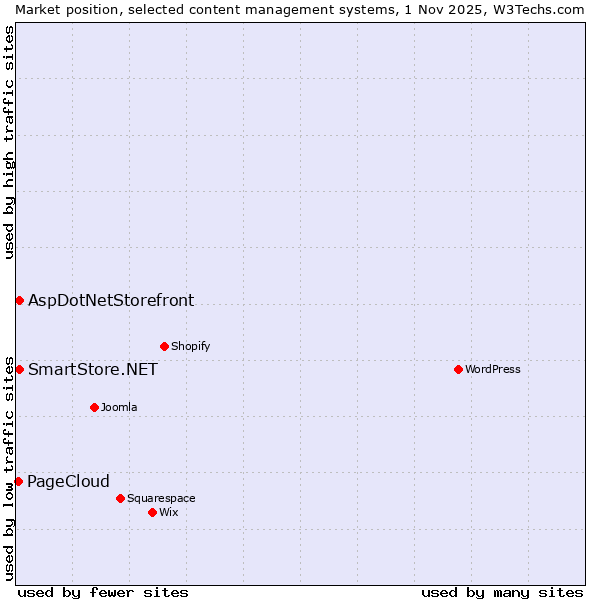Click the WordPress text label
600x600 pixels.
coord(492,369)
